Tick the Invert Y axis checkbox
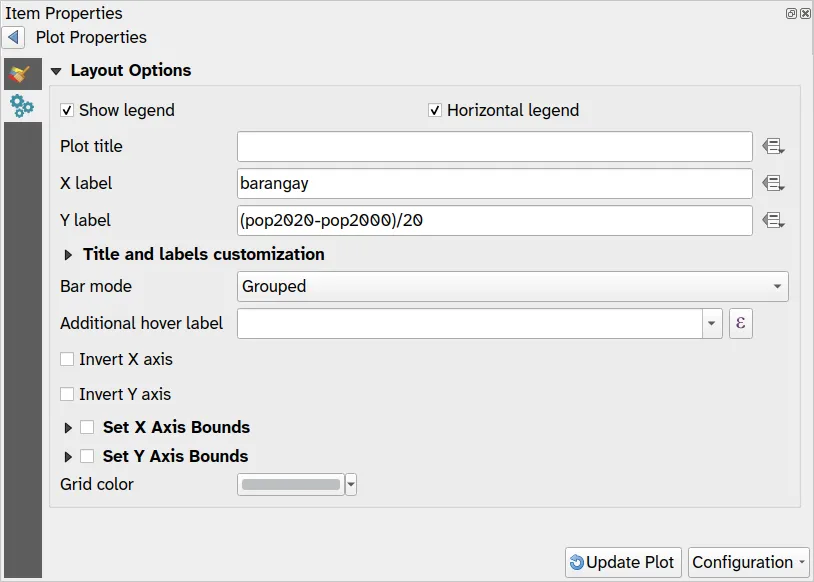This screenshot has width=814, height=582. (x=67, y=394)
